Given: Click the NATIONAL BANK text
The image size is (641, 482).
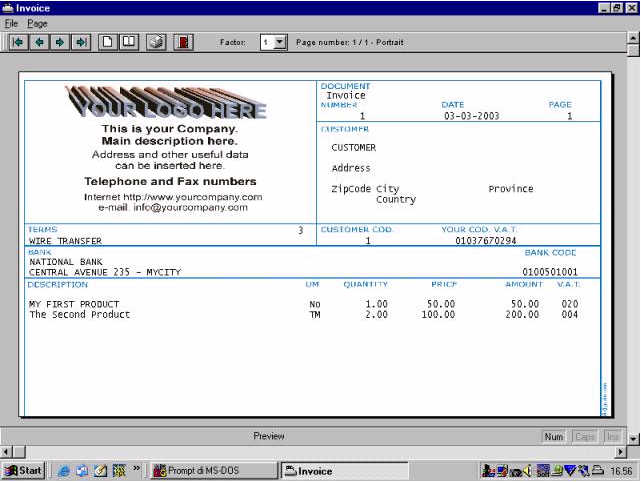Looking at the screenshot, I should click(x=65, y=262).
